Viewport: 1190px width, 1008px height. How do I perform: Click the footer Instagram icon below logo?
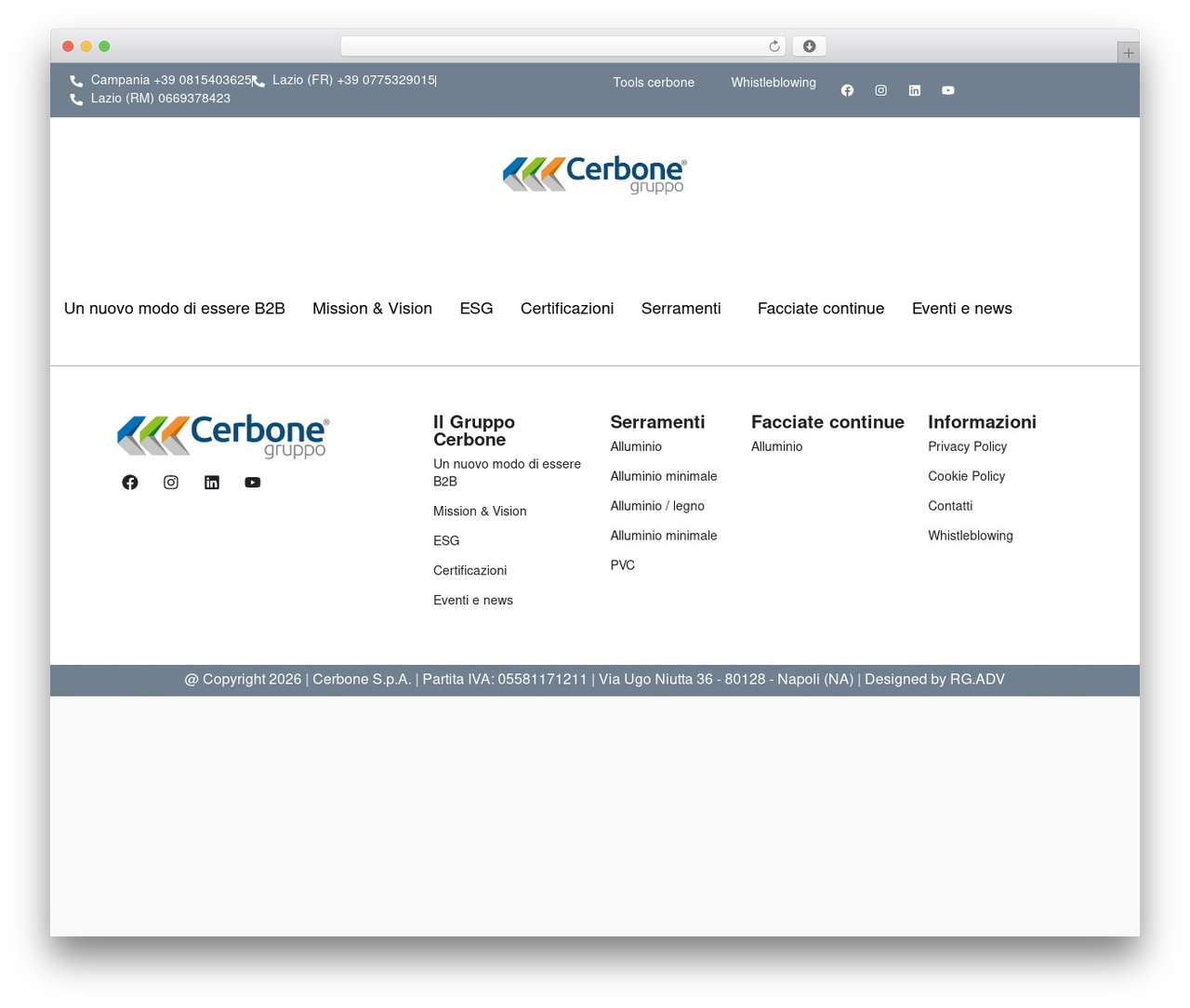coord(171,483)
